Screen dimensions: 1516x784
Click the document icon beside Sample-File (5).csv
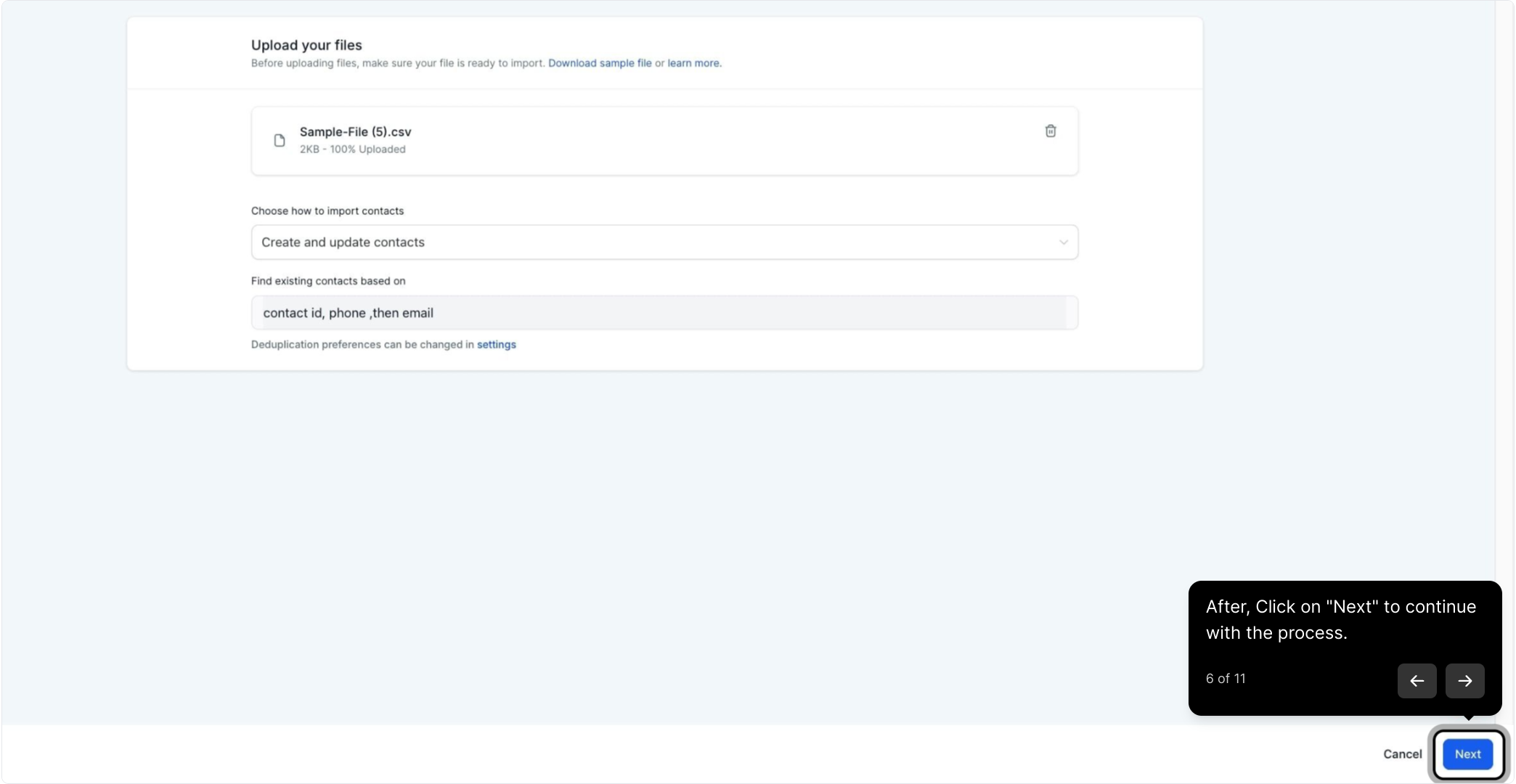tap(280, 140)
